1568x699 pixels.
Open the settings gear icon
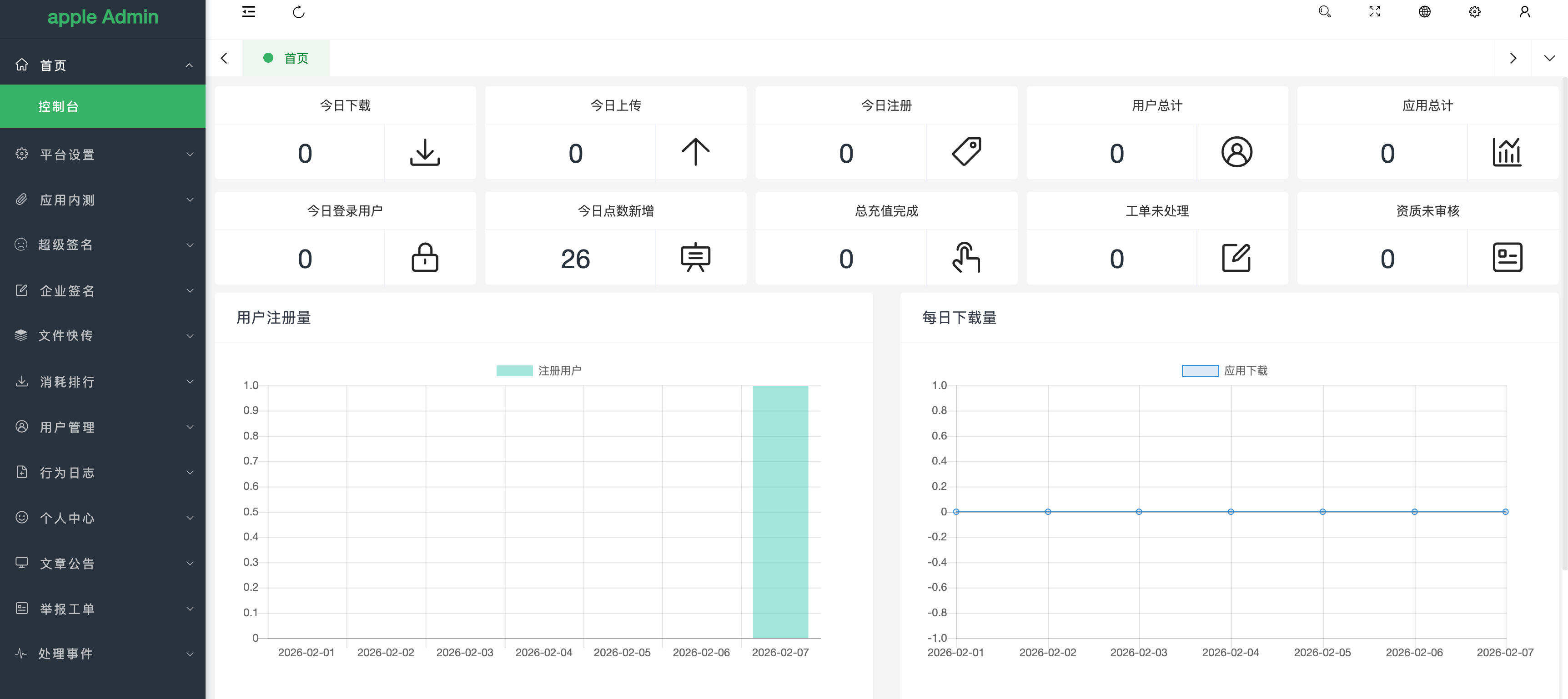click(1474, 11)
